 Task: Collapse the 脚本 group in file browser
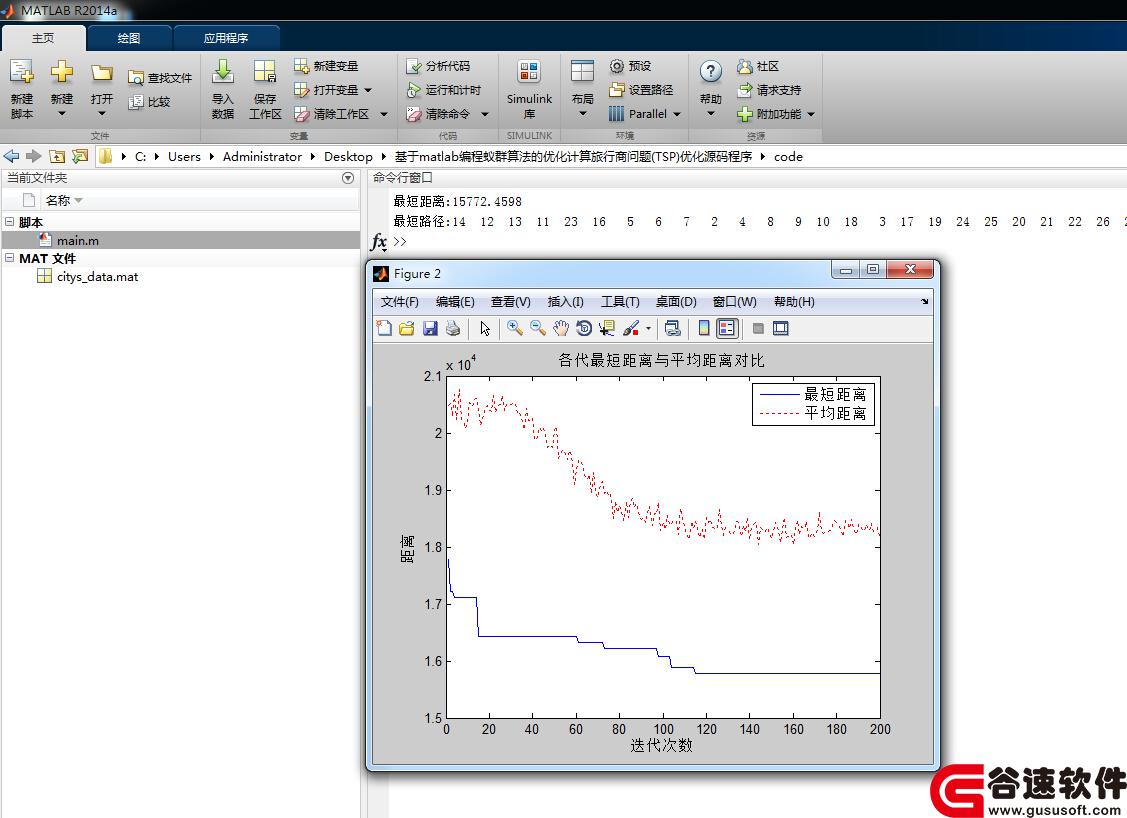coord(10,221)
